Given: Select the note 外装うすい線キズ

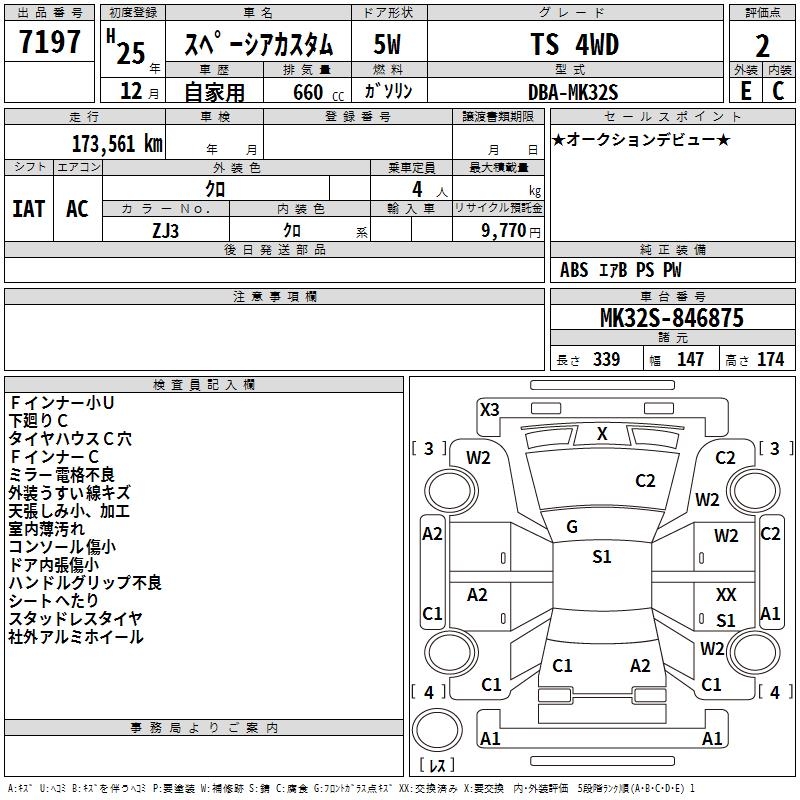Looking at the screenshot, I should point(69,493).
